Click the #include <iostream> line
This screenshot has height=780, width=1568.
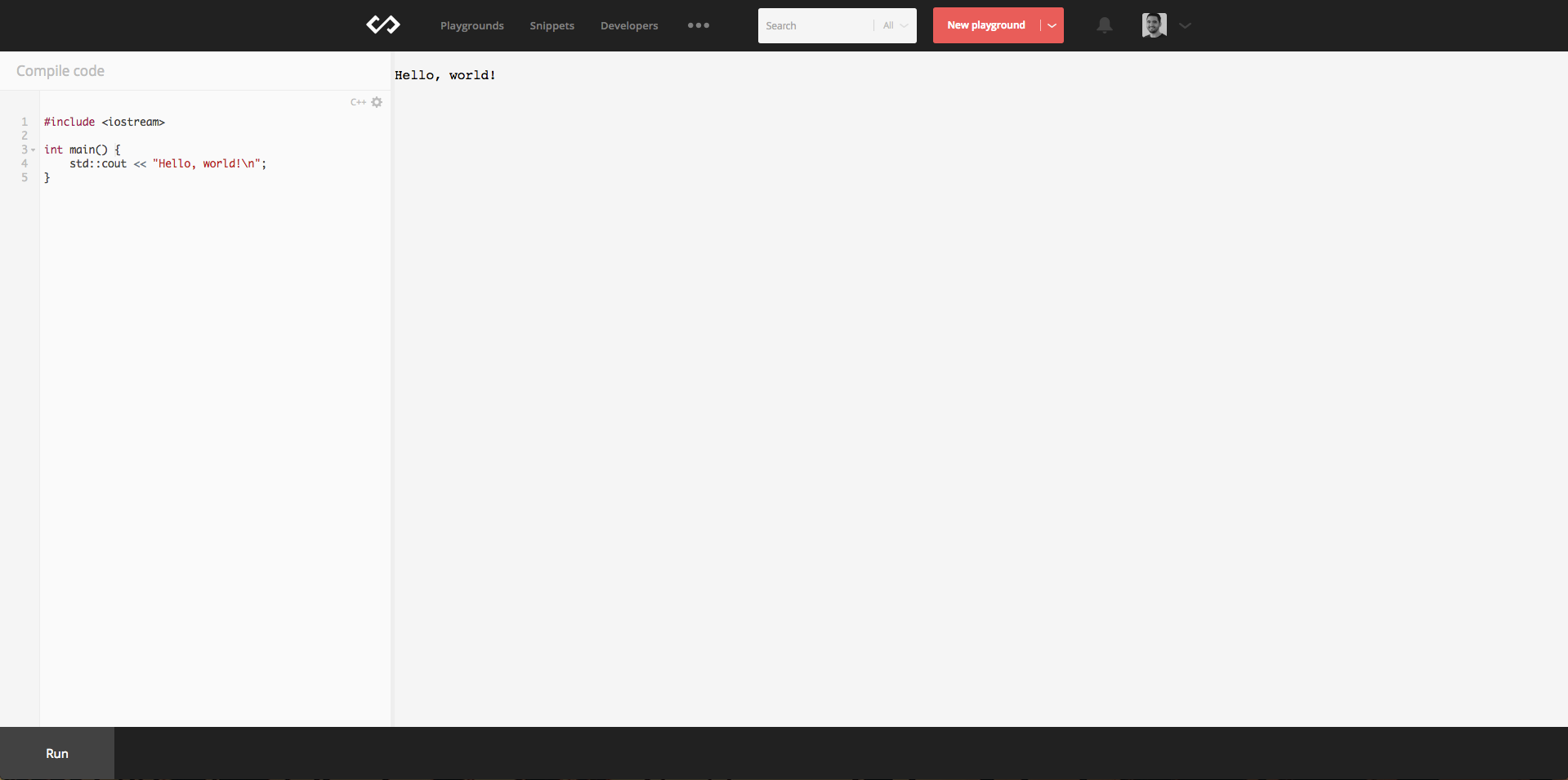point(105,122)
